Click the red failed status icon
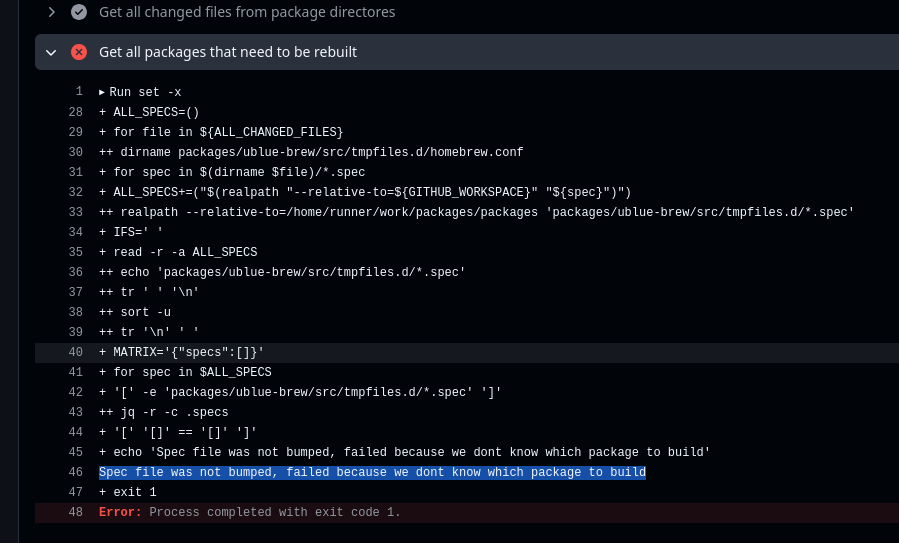The image size is (899, 543). (x=79, y=52)
